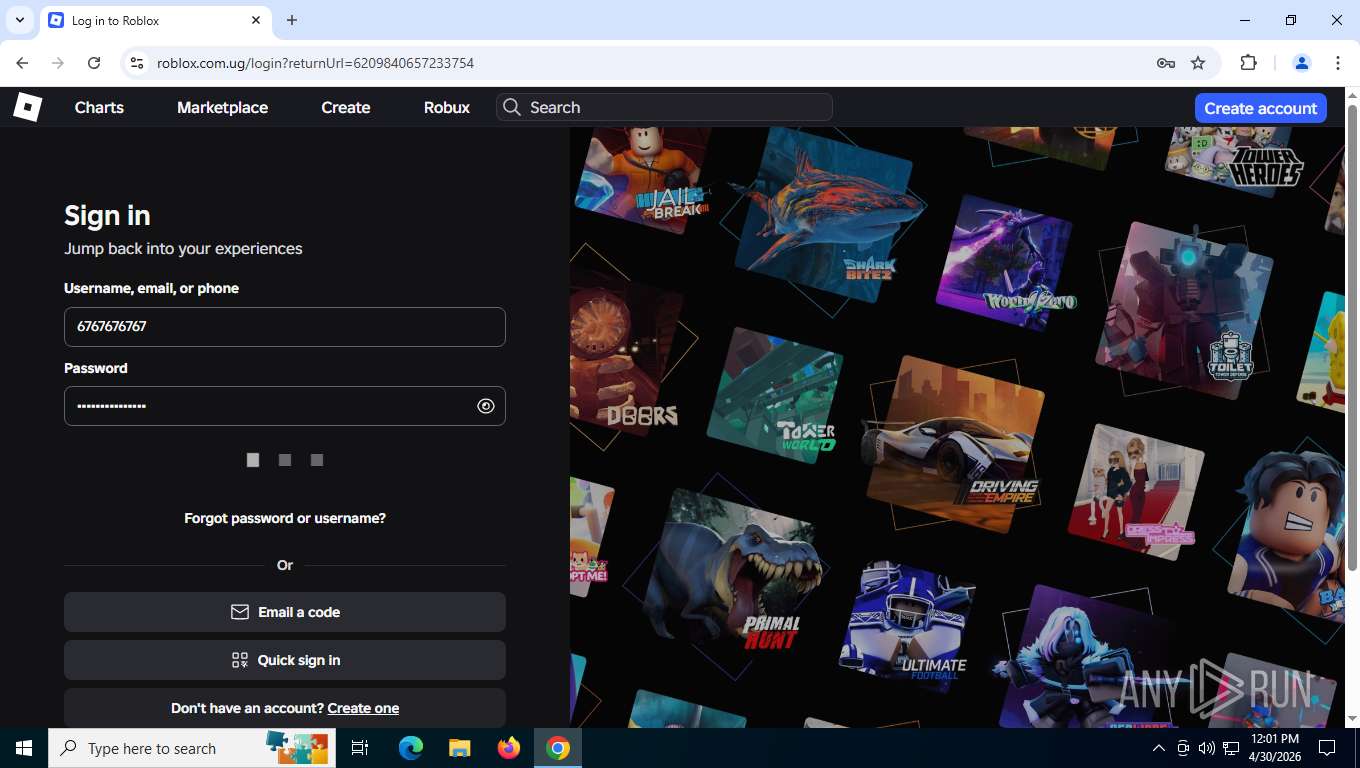This screenshot has height=768, width=1360.
Task: Open Chrome three-dot menu
Action: tap(1338, 63)
